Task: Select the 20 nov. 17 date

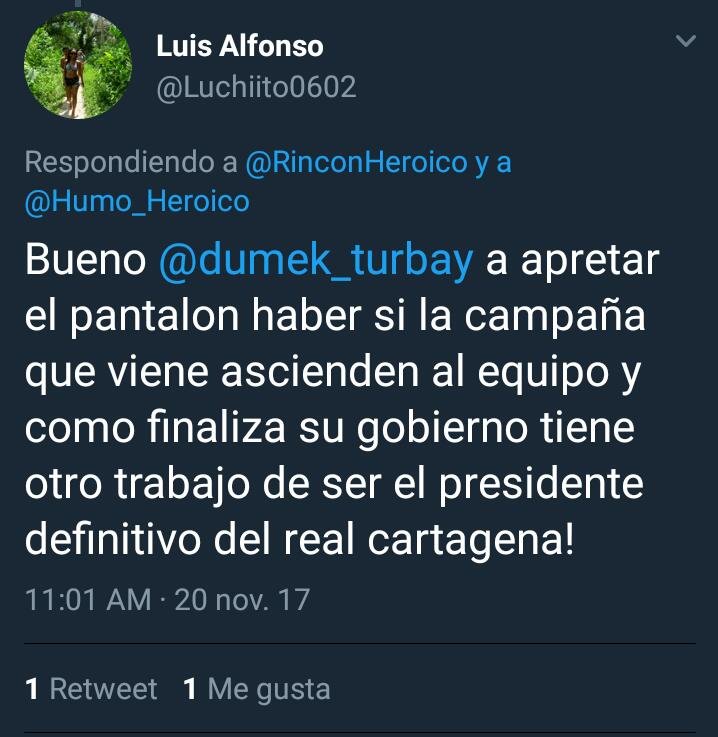Action: click(242, 600)
